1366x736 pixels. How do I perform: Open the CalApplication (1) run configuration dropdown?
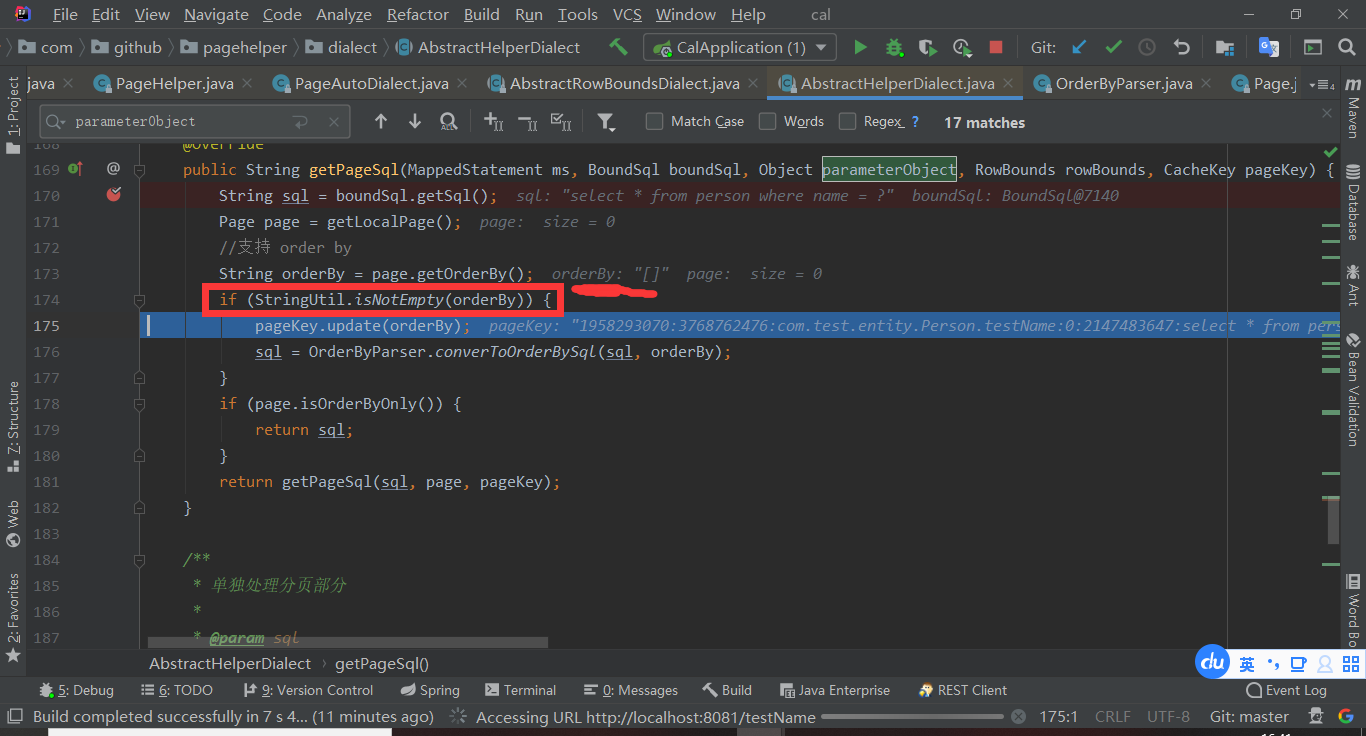(740, 47)
